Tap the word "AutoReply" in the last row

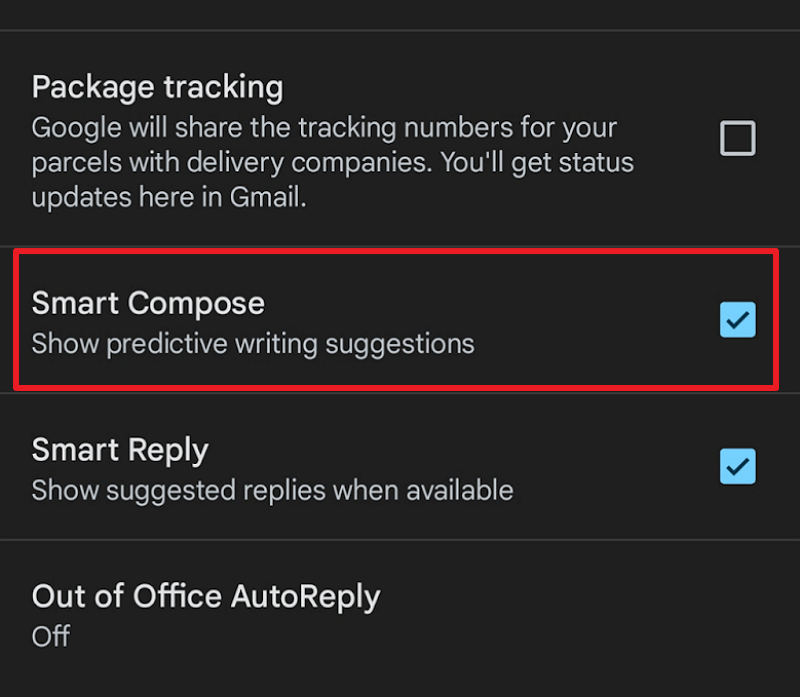305,597
